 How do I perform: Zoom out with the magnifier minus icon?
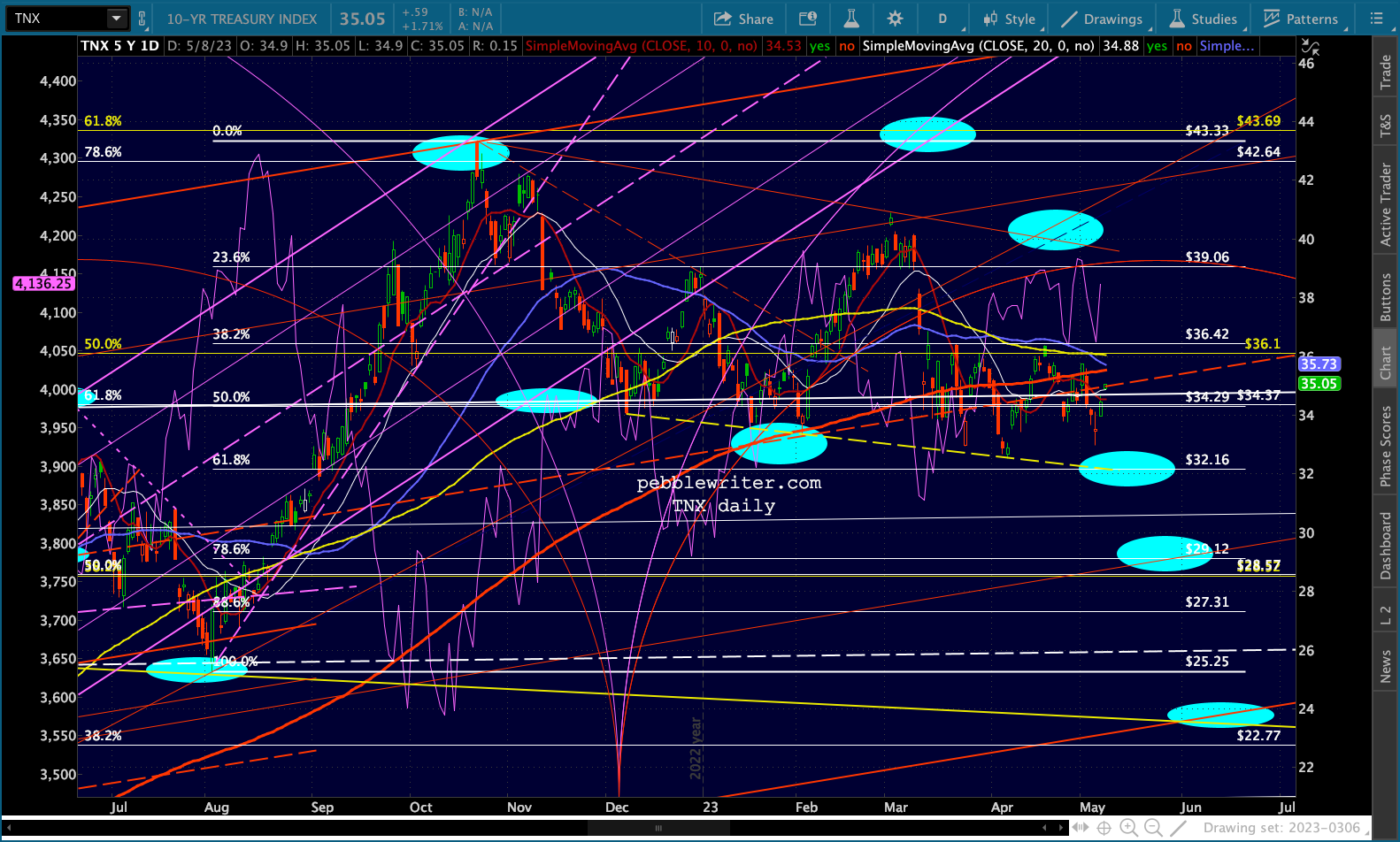point(1153,828)
